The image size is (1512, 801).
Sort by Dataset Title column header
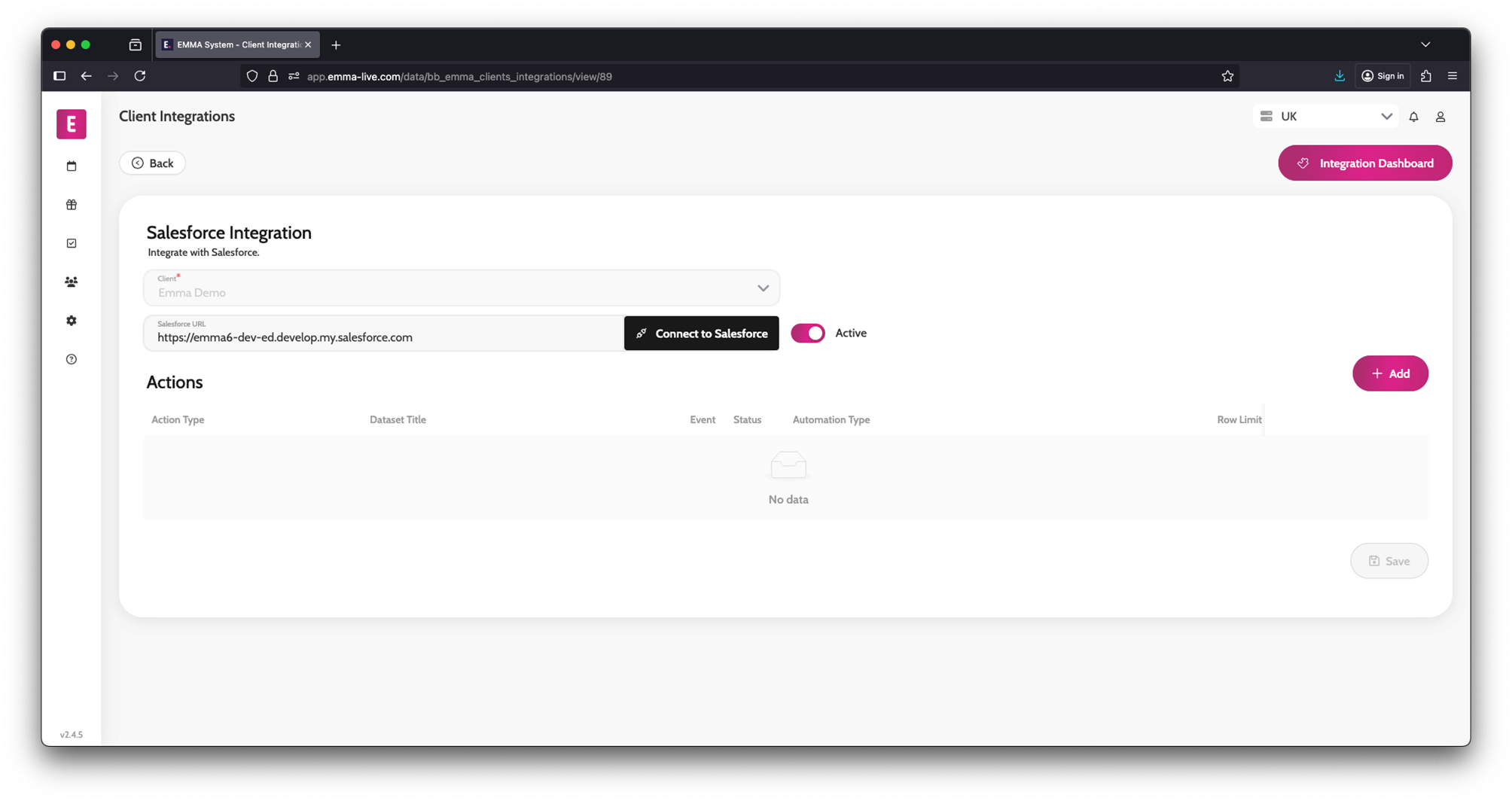pyautogui.click(x=398, y=420)
